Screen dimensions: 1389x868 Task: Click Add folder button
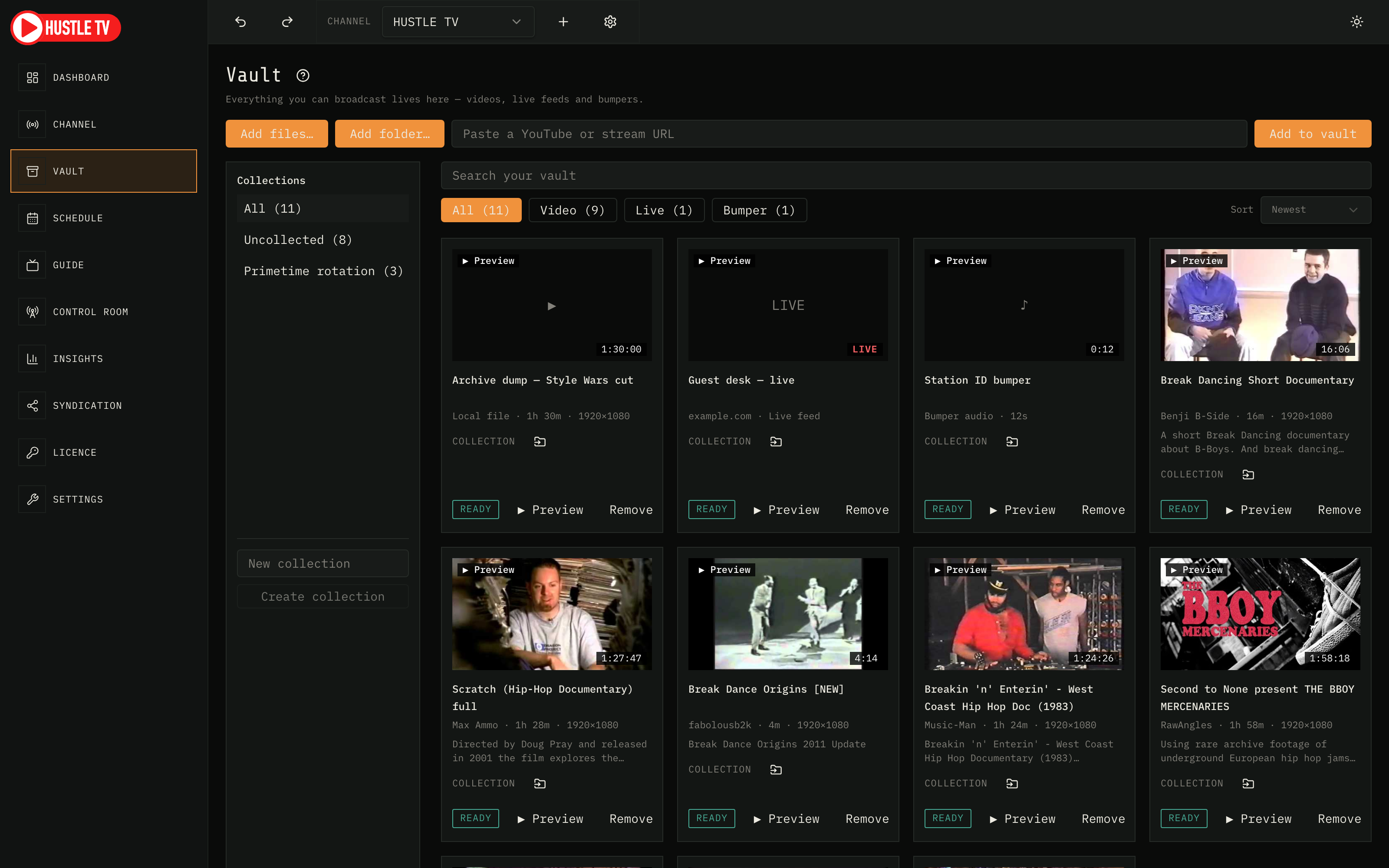click(390, 134)
